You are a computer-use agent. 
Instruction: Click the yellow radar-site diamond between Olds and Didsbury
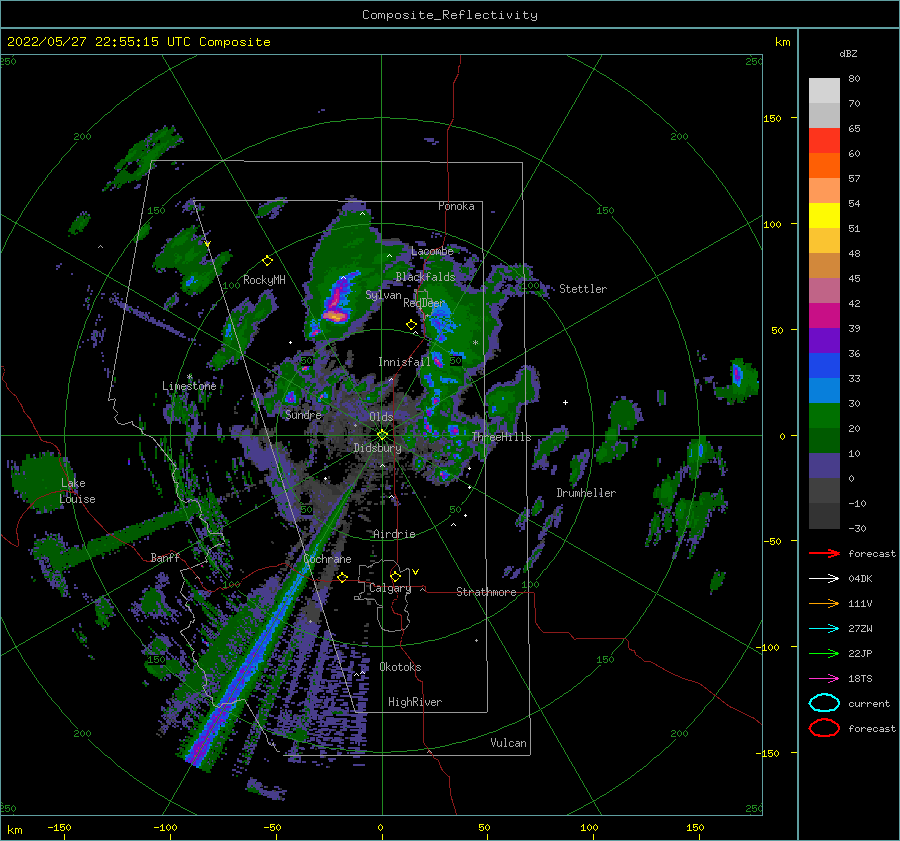382,435
